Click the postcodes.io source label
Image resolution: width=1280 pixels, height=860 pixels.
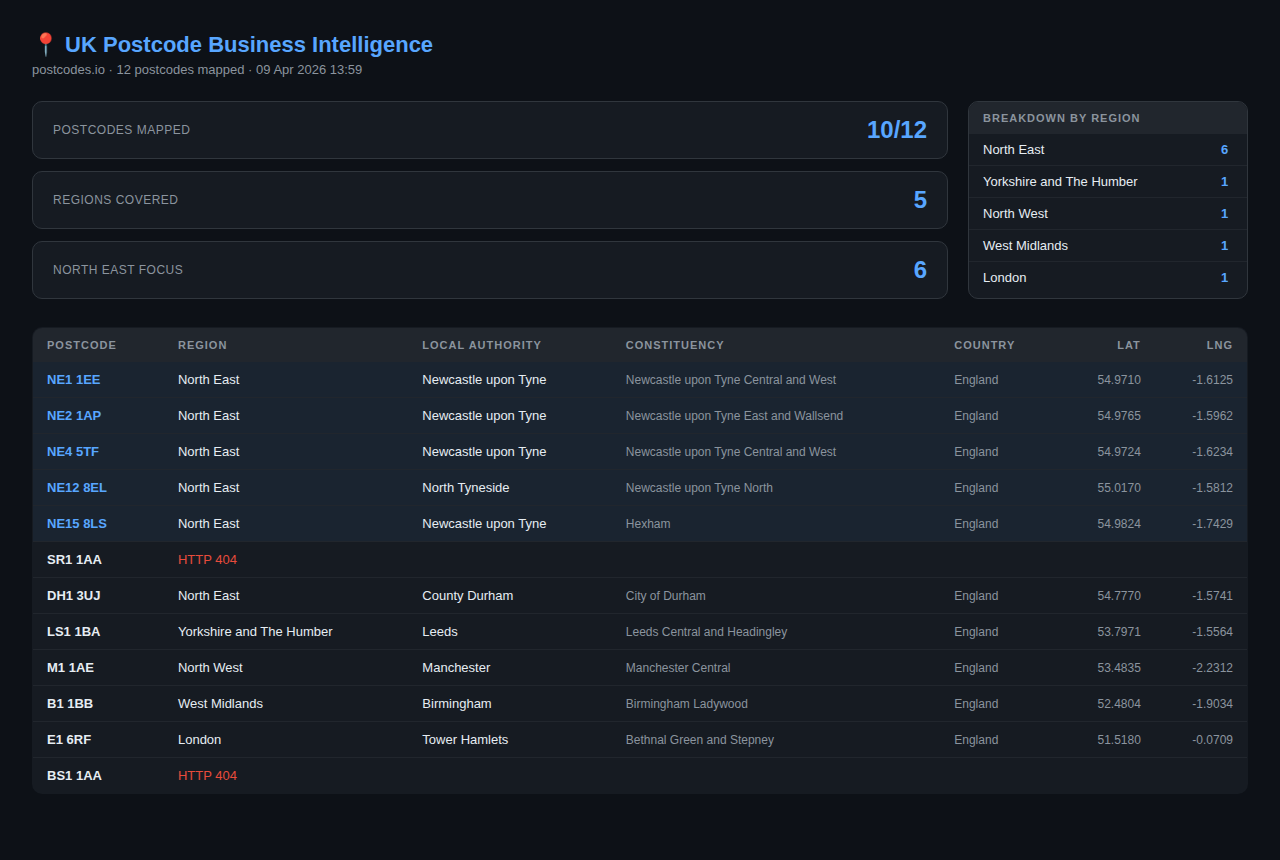click(x=68, y=69)
